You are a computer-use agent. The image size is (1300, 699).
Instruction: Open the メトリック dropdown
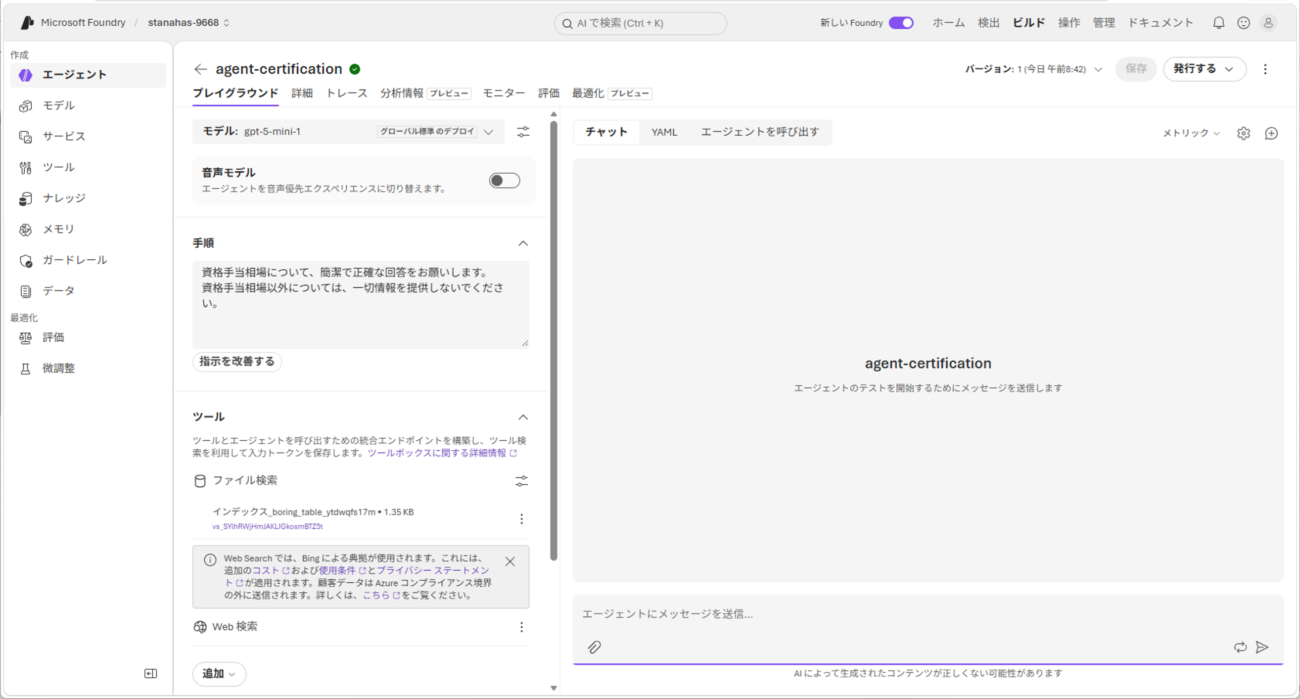[x=1191, y=133]
